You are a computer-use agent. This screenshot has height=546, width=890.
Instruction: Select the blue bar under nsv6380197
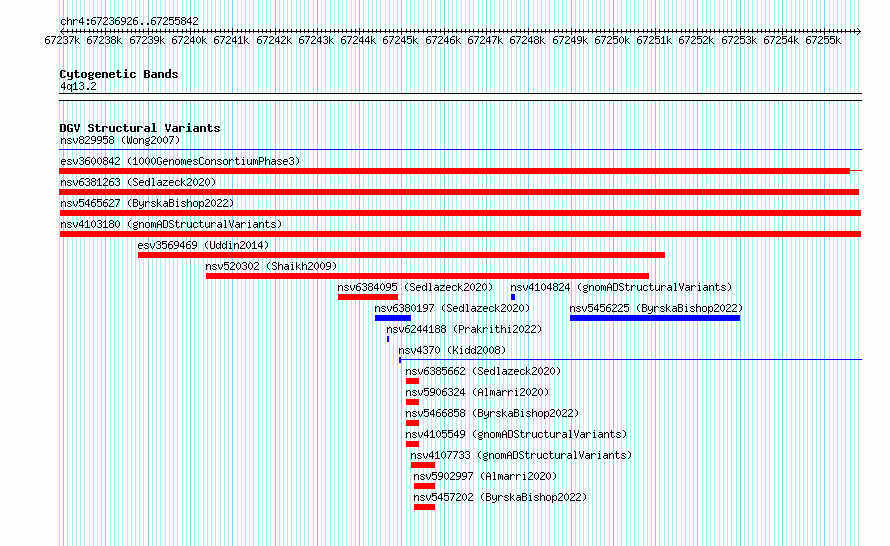point(393,318)
